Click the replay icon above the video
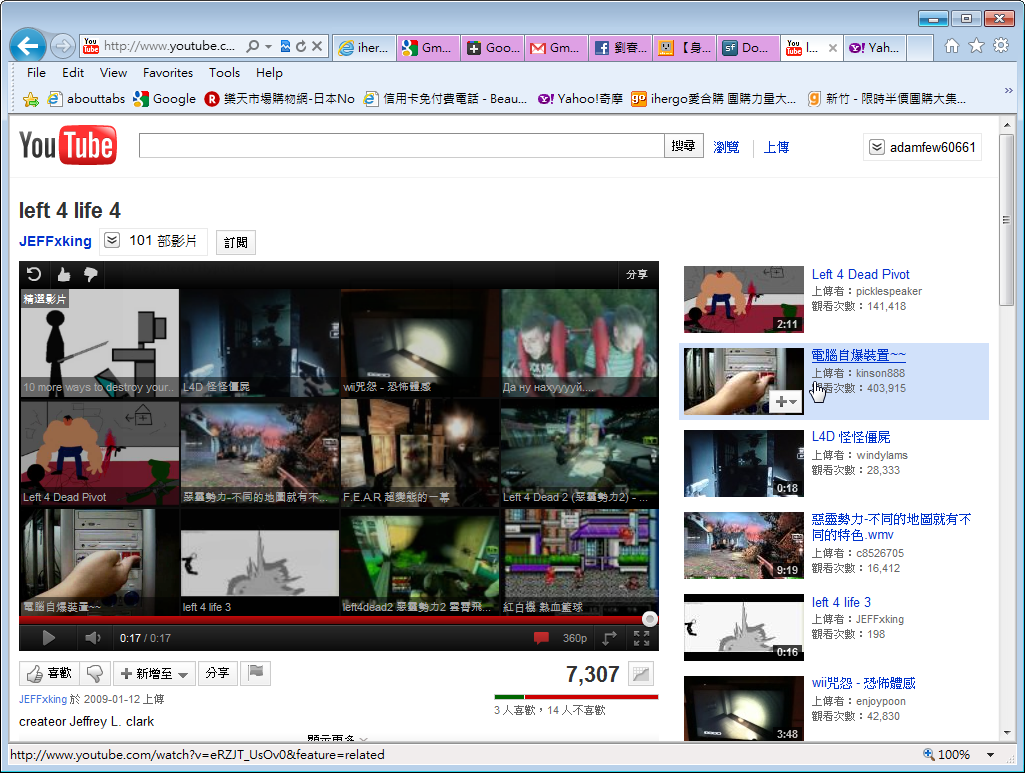1025x773 pixels. [34, 274]
